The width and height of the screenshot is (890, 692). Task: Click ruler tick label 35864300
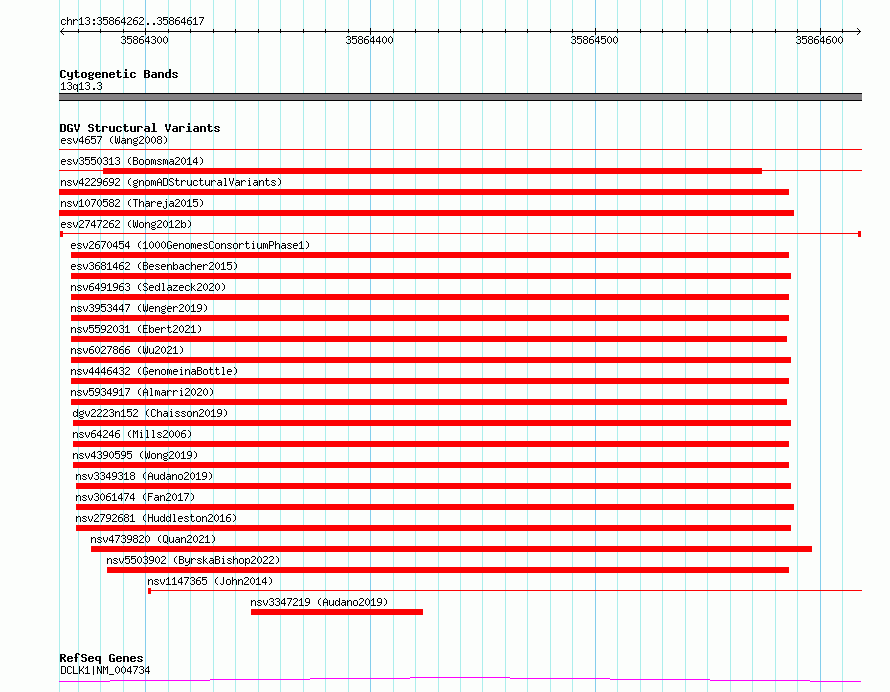click(x=144, y=40)
